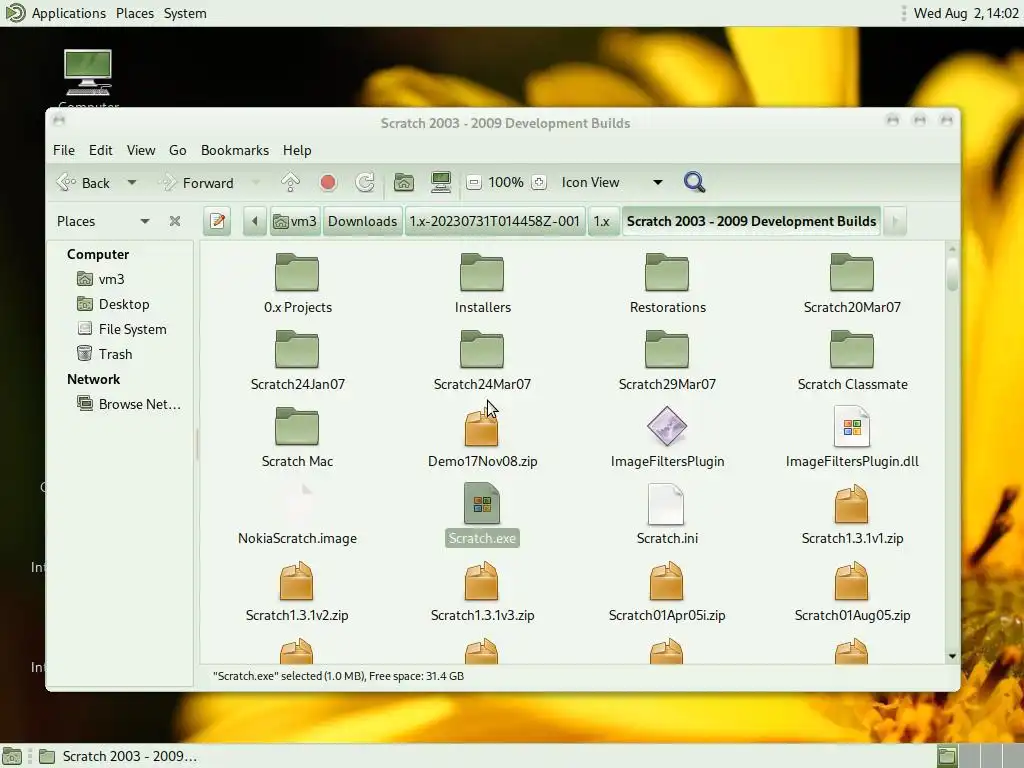
Task: Open the File menu
Action: (64, 150)
